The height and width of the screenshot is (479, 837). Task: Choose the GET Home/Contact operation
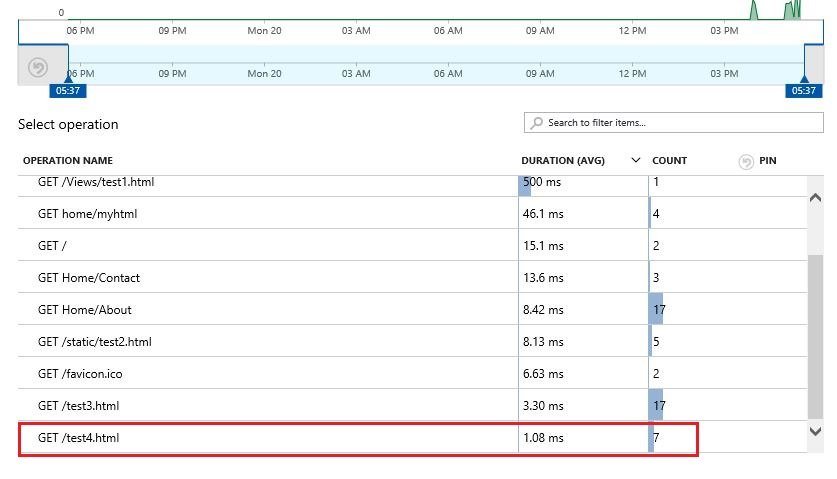tap(89, 278)
